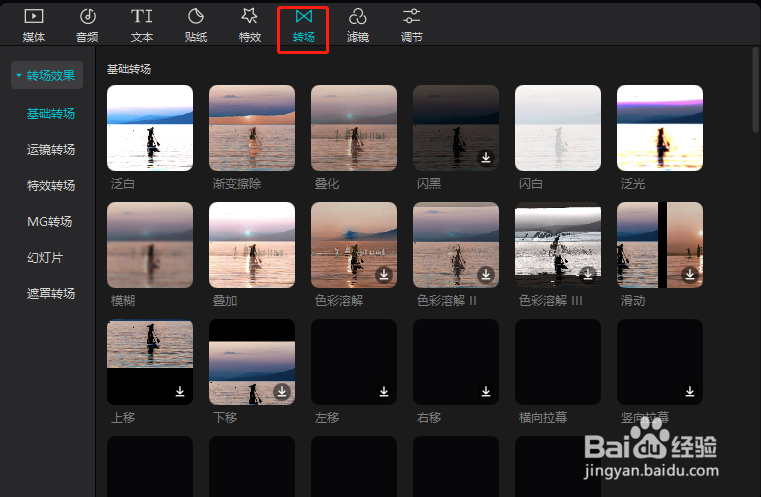Open the 调节 adjustment tab
Screen dimensions: 761x497
point(412,26)
